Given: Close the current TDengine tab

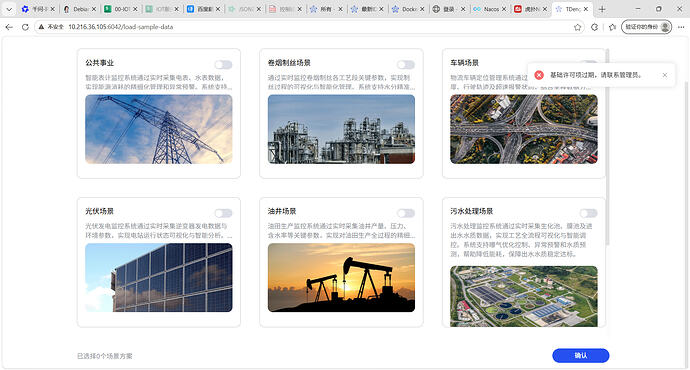Looking at the screenshot, I should coord(586,9).
